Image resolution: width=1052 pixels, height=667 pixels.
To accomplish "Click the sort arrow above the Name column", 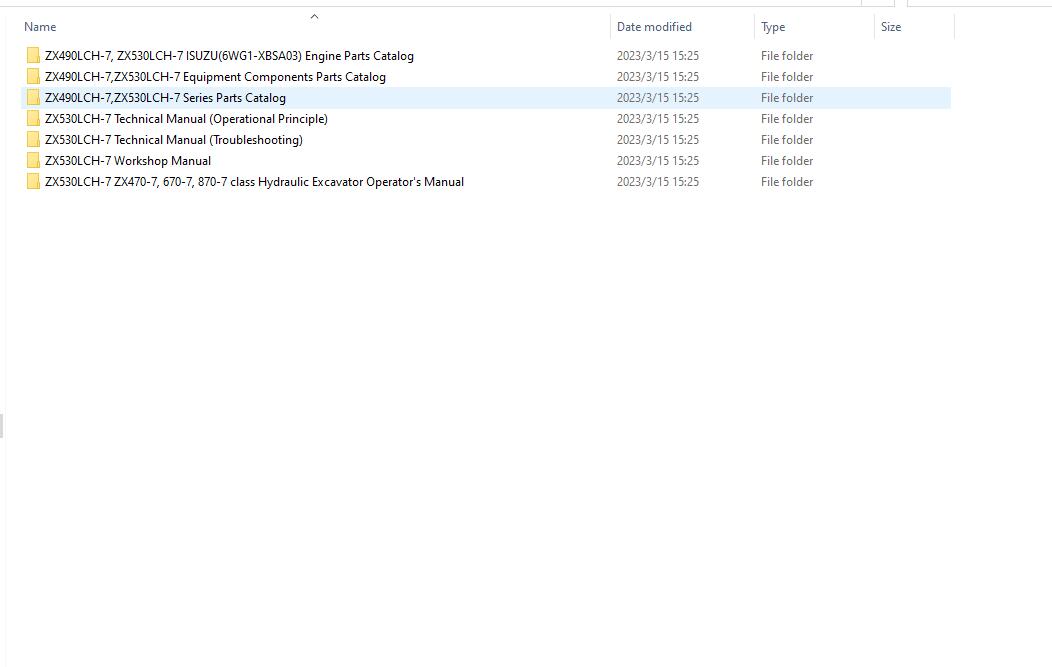I will click(314, 16).
